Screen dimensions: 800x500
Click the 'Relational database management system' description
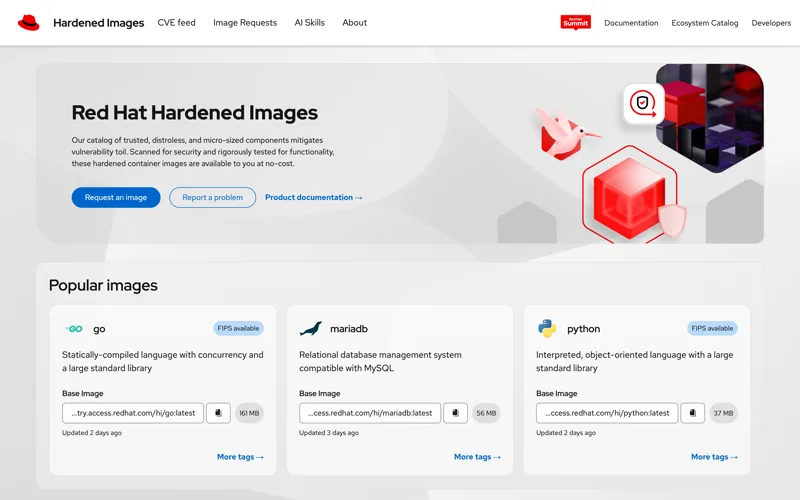tap(380, 361)
